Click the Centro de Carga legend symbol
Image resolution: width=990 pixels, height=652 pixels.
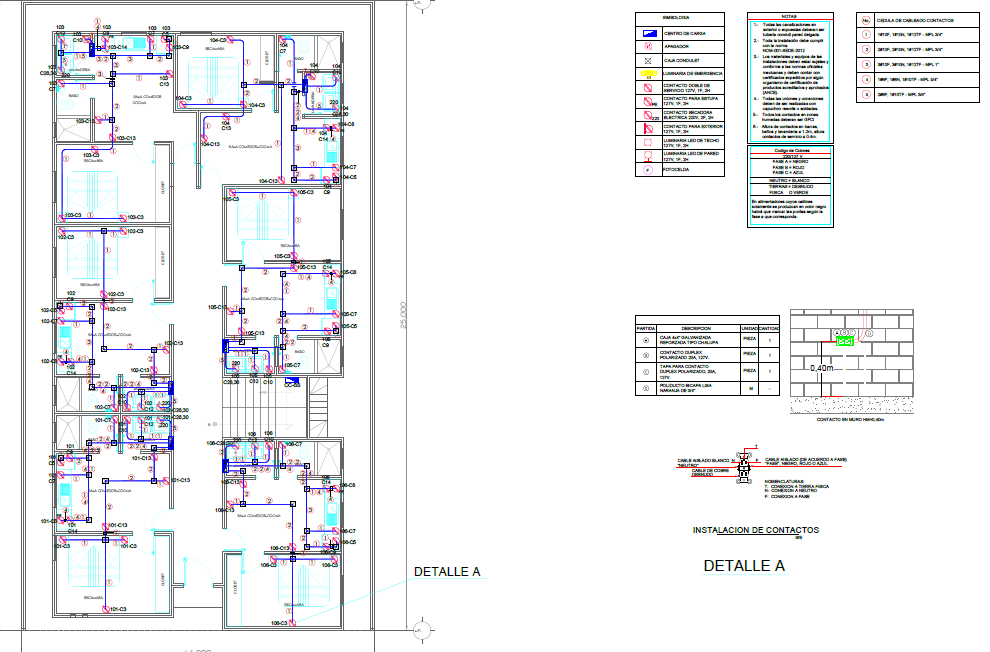648,34
